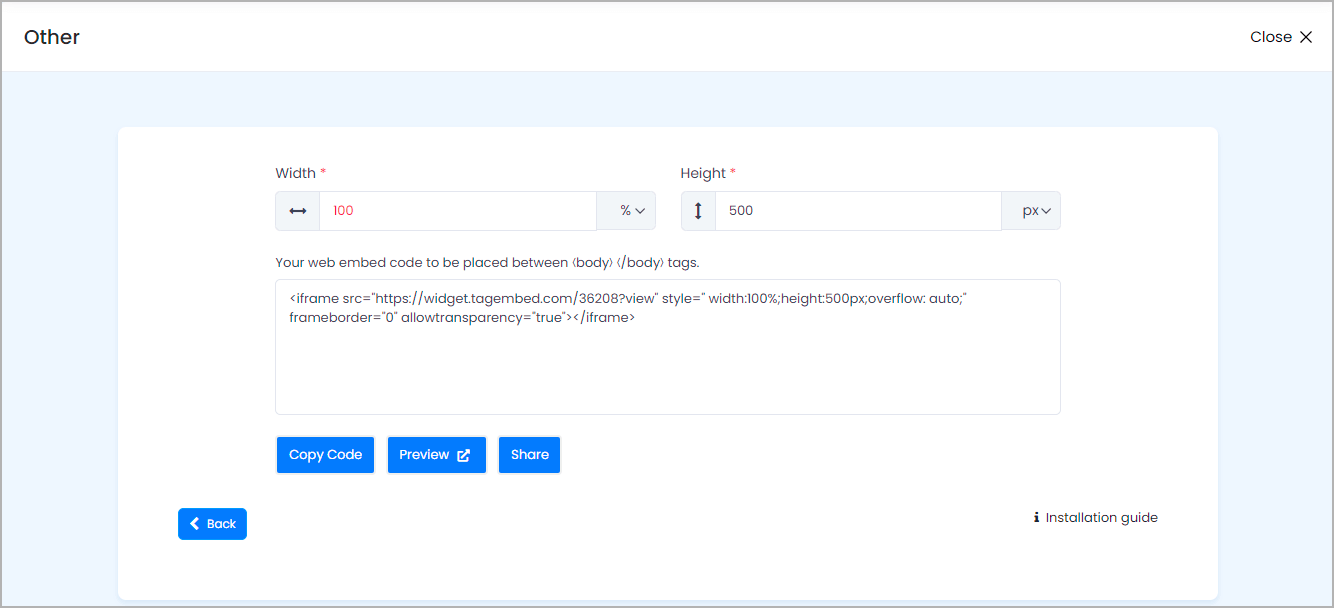
Task: Open the width unit % dropdown
Action: point(626,211)
